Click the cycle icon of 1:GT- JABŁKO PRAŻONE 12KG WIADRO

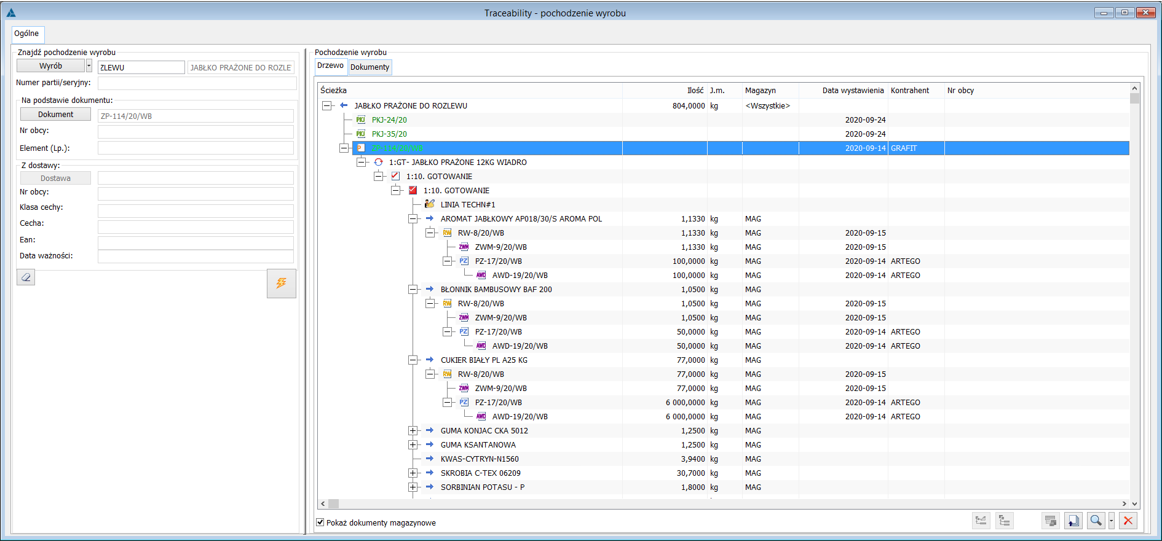378,162
